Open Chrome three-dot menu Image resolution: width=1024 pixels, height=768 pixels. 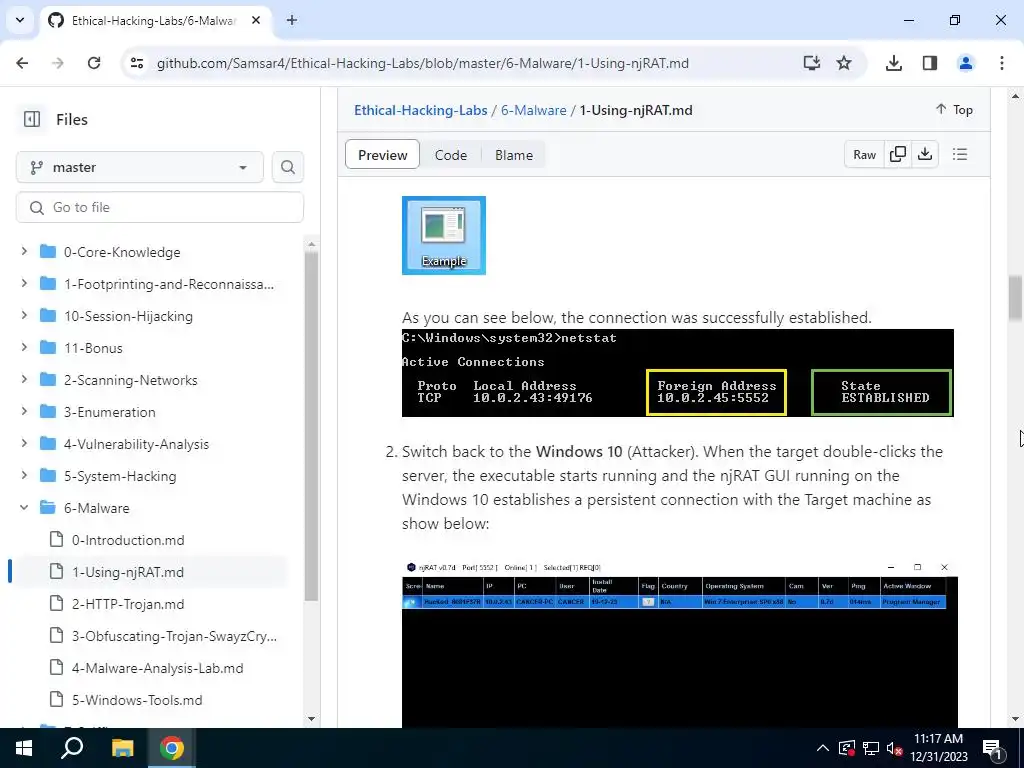[1002, 63]
